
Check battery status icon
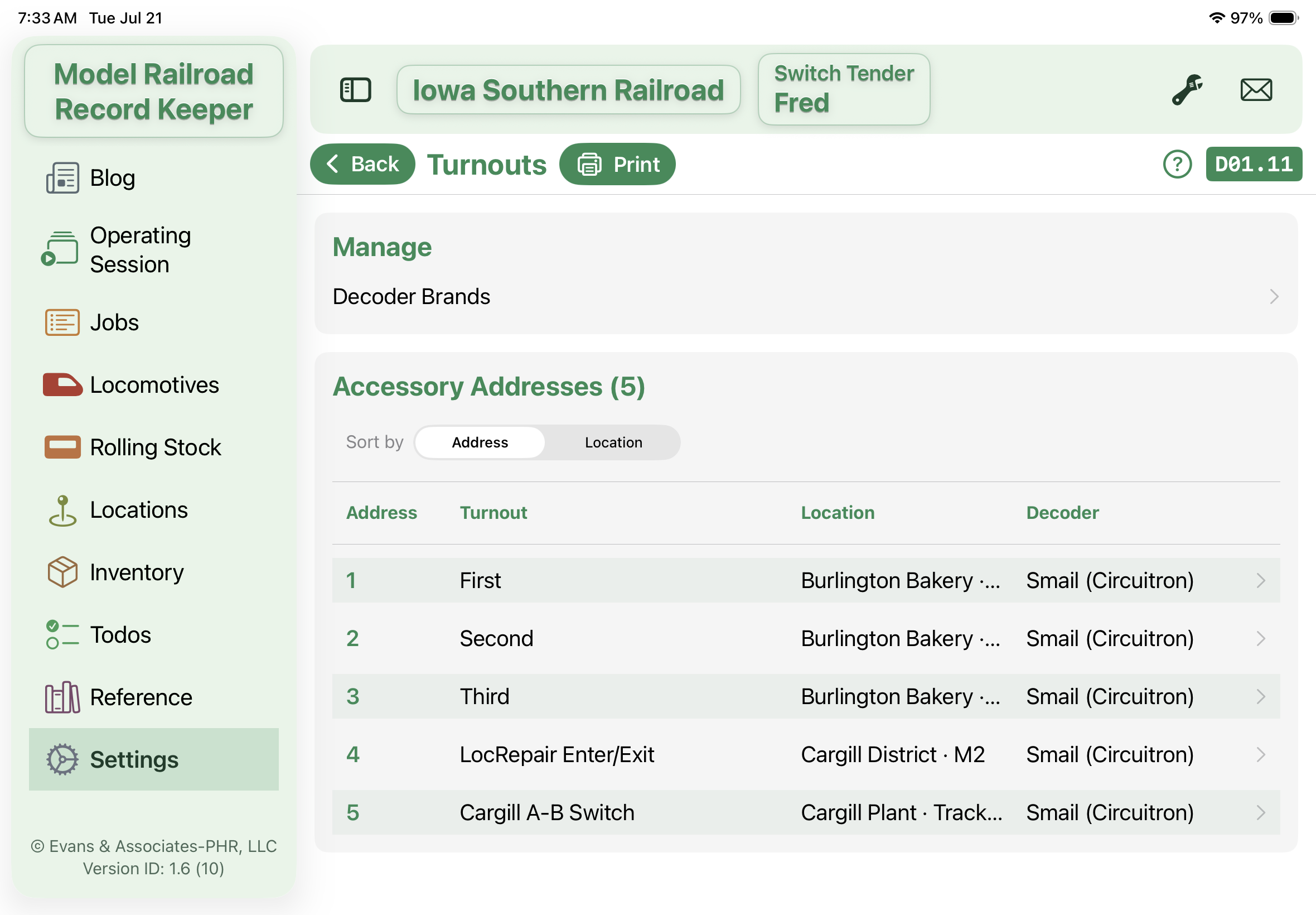[1283, 18]
